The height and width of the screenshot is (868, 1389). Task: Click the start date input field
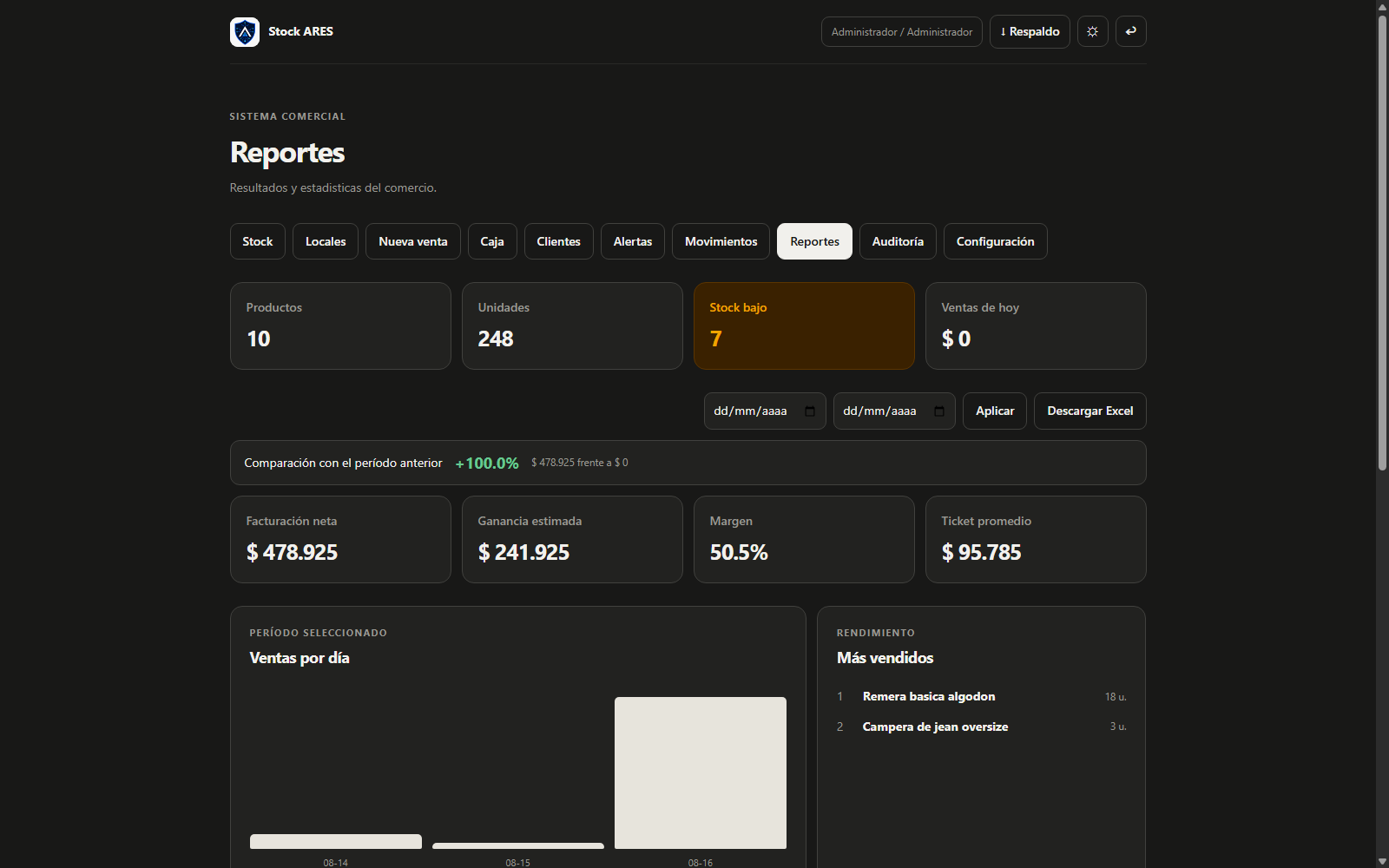[x=765, y=411]
